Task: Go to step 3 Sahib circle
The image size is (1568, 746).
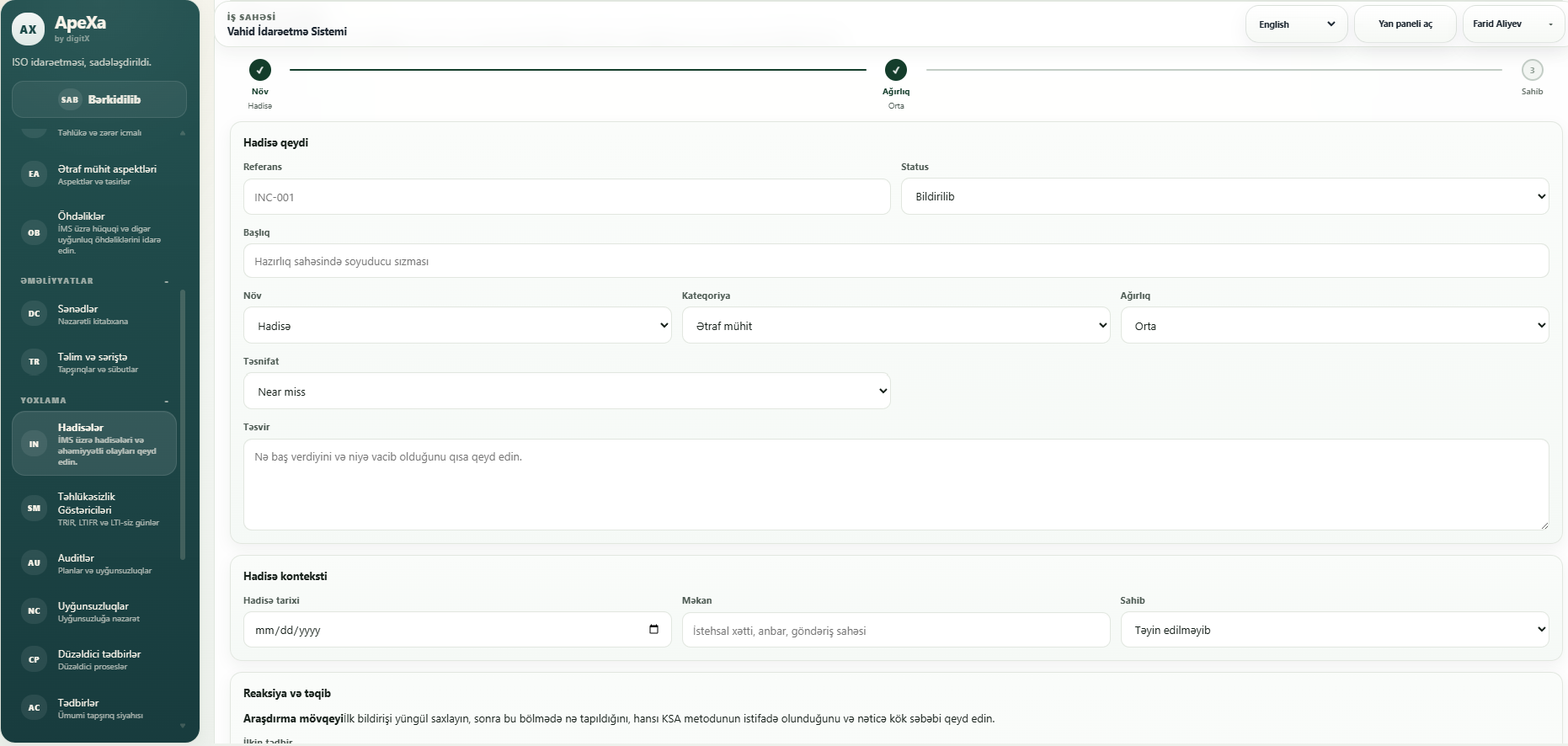Action: (1532, 70)
